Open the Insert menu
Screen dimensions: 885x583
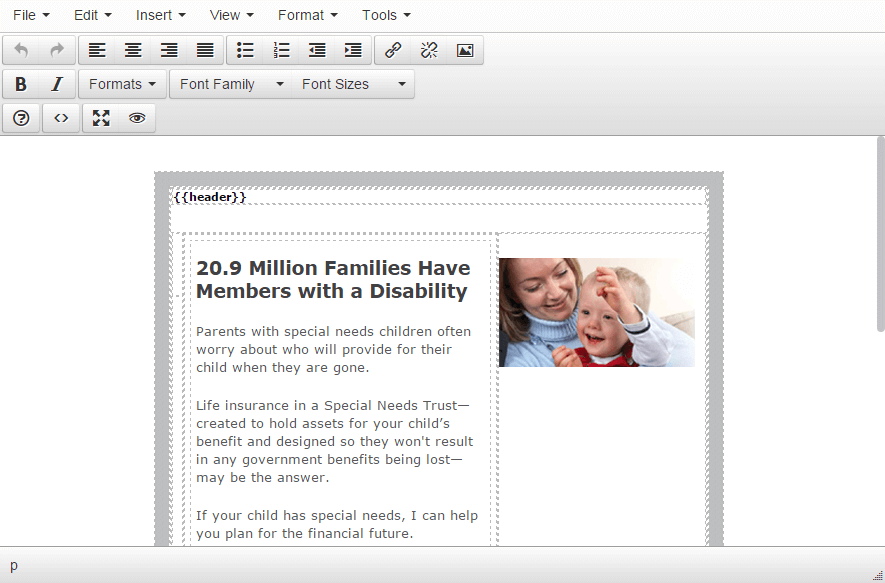pos(158,14)
